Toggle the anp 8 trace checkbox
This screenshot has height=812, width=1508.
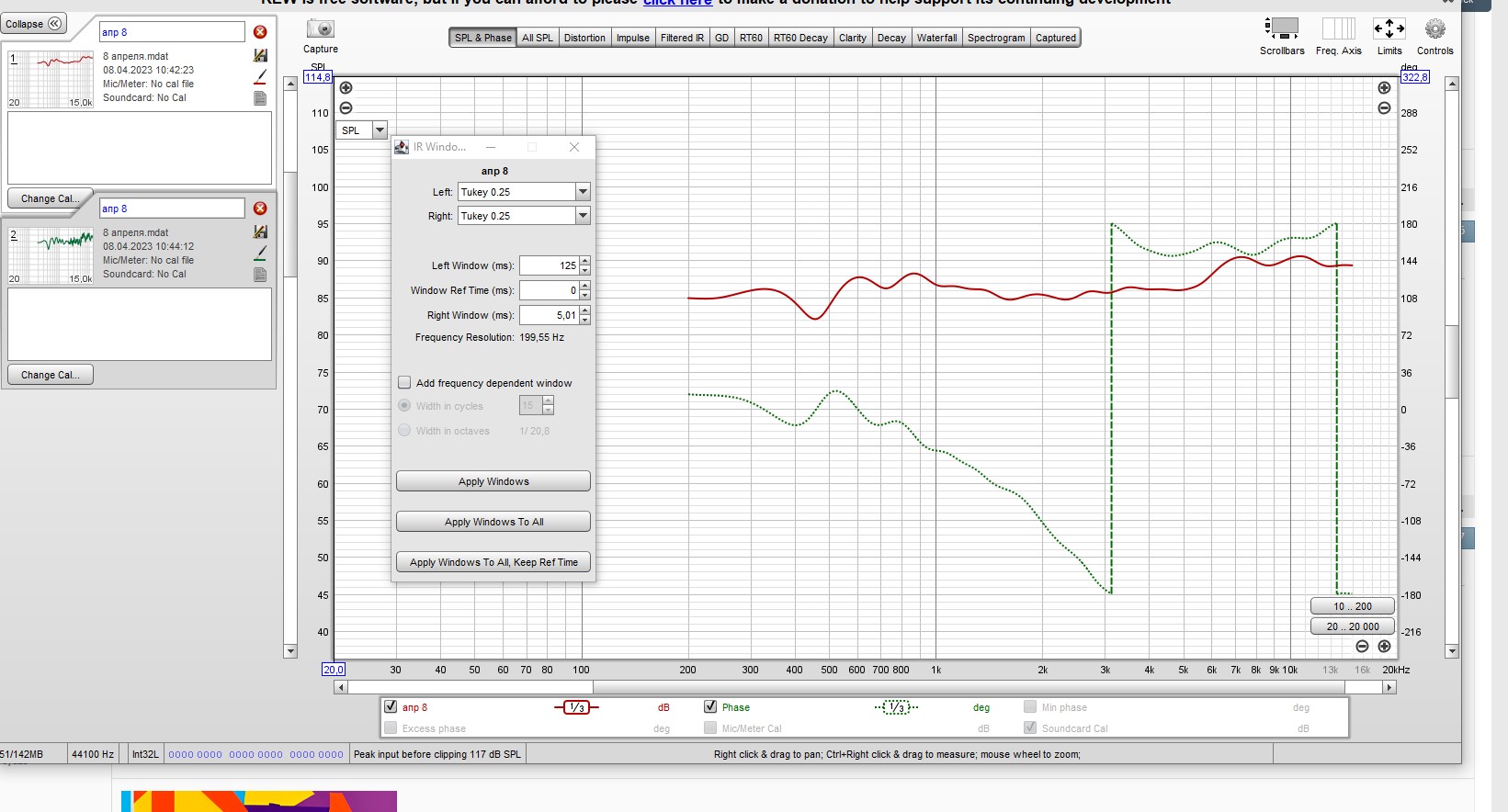click(x=391, y=706)
